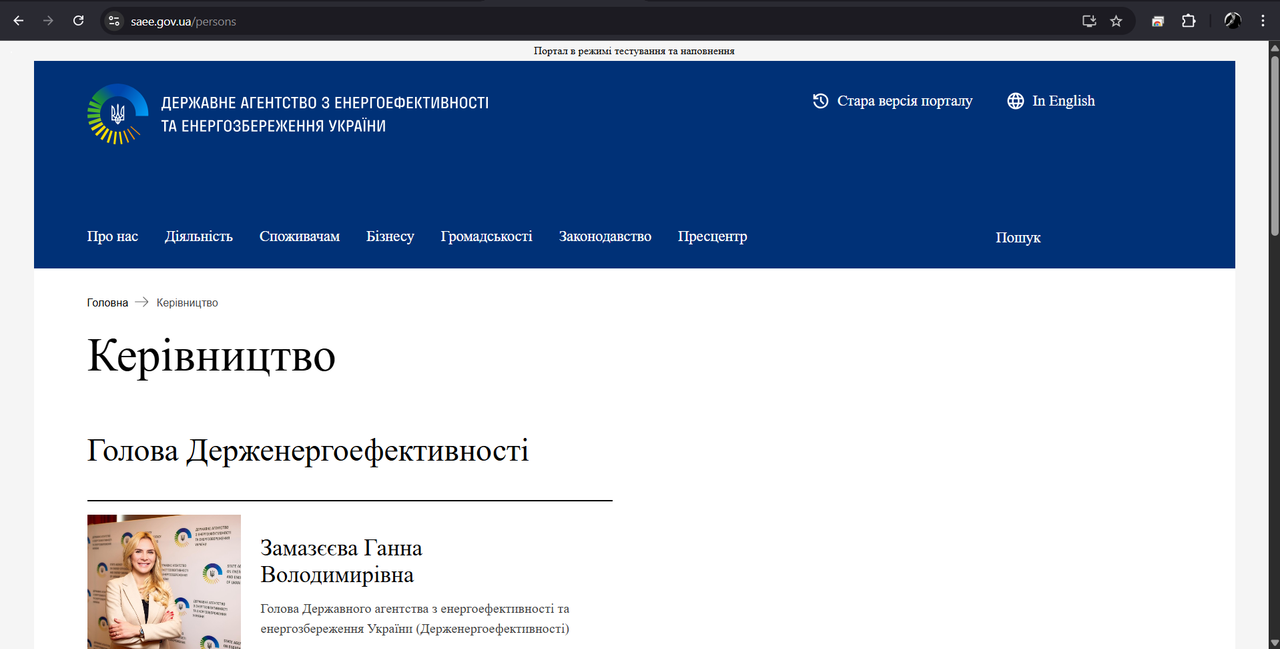Open the red extension icon in toolbar

[x=1158, y=20]
